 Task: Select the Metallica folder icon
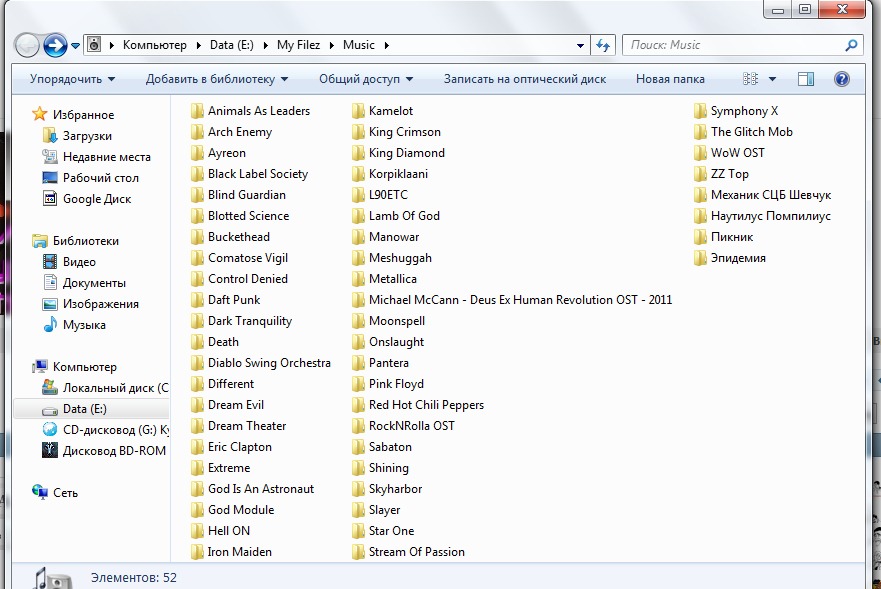click(x=358, y=279)
